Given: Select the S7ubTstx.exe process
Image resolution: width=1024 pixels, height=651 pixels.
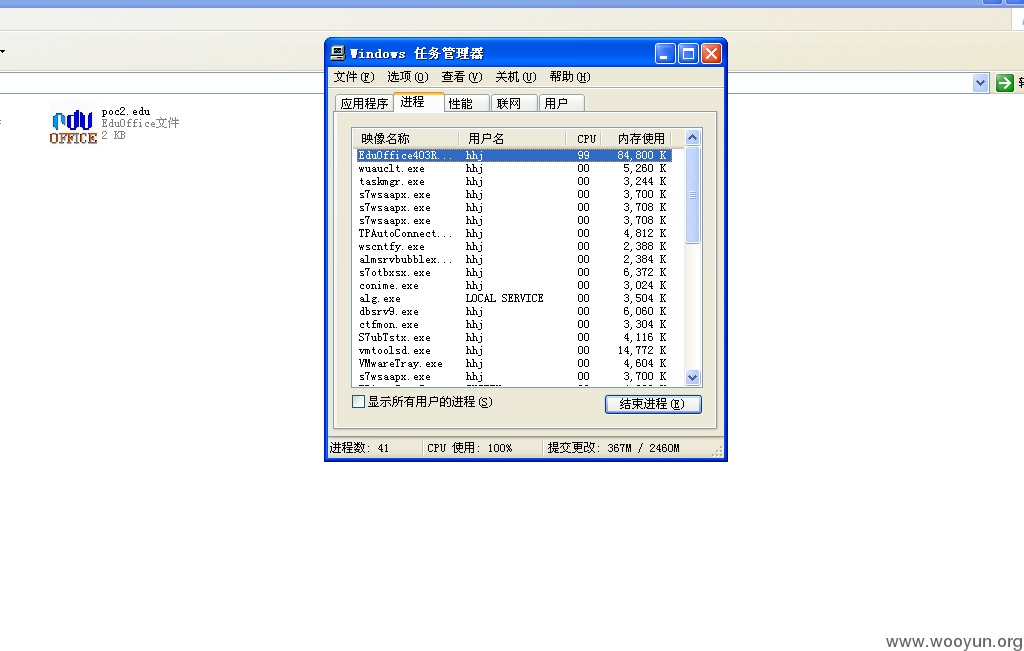Looking at the screenshot, I should (394, 338).
